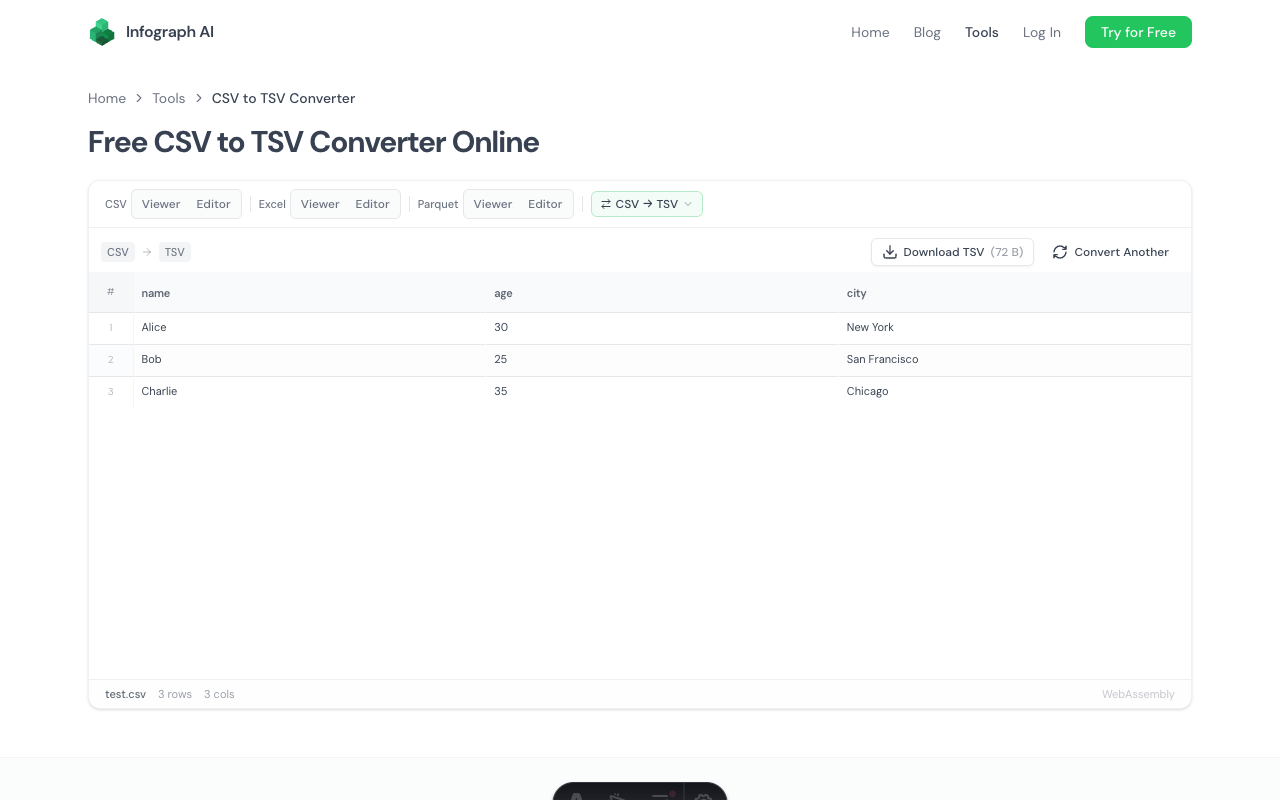Screen dimensions: 1280x800
Task: Click the 3 cols status label
Action: (x=219, y=694)
